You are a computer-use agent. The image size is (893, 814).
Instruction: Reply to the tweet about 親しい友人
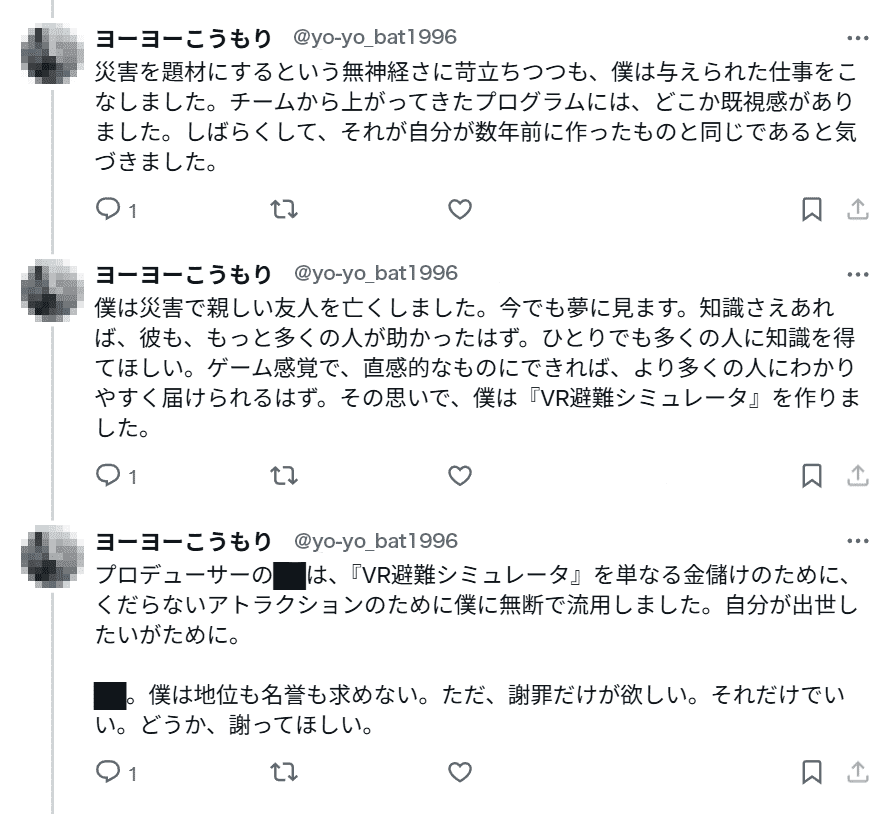coord(107,476)
